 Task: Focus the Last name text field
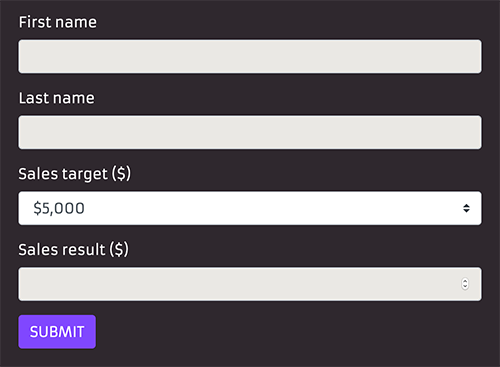click(x=250, y=132)
